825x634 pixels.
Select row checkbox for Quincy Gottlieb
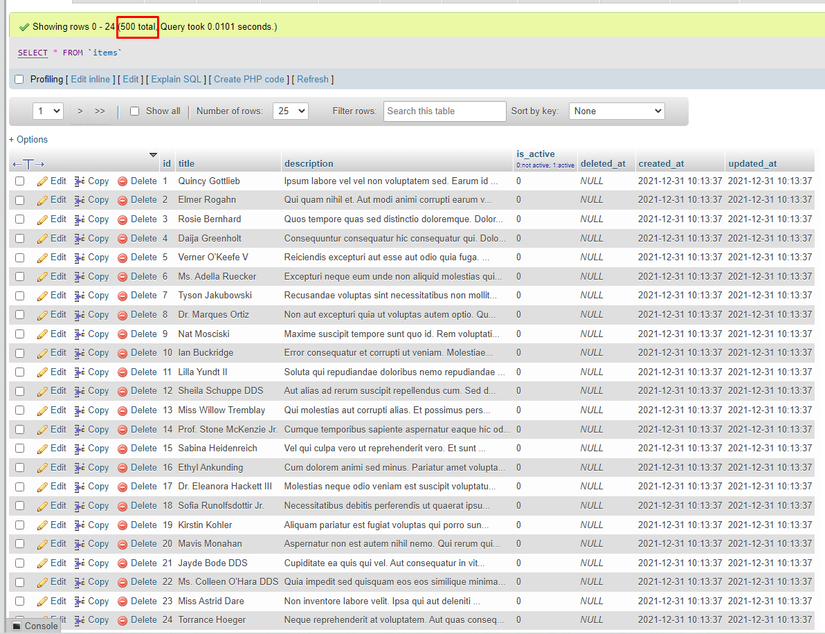20,181
